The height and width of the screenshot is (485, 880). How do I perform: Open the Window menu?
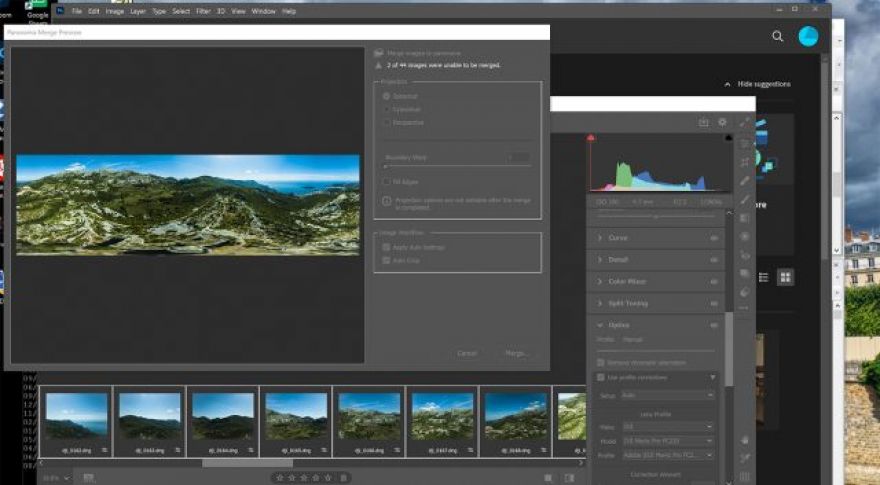click(x=263, y=11)
